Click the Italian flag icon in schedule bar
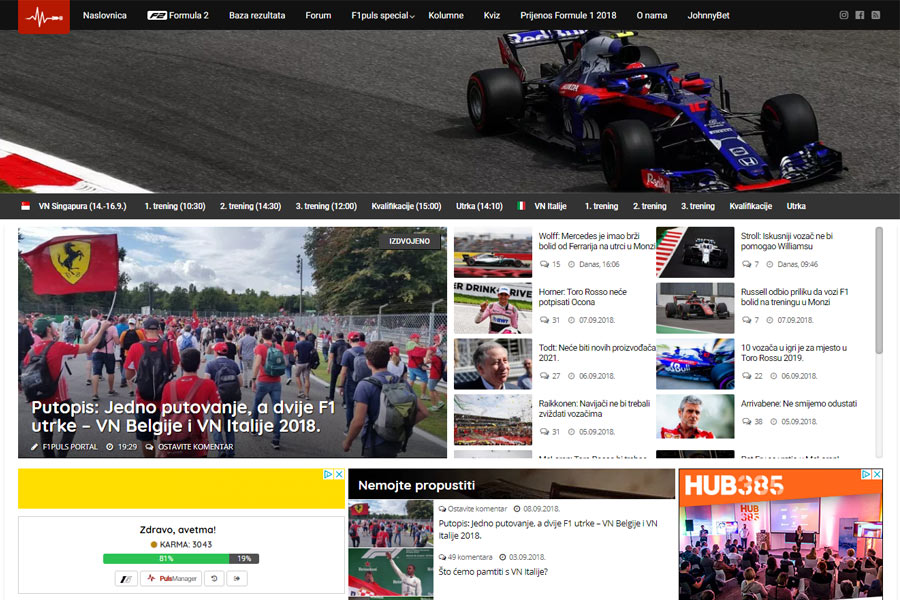 click(521, 206)
